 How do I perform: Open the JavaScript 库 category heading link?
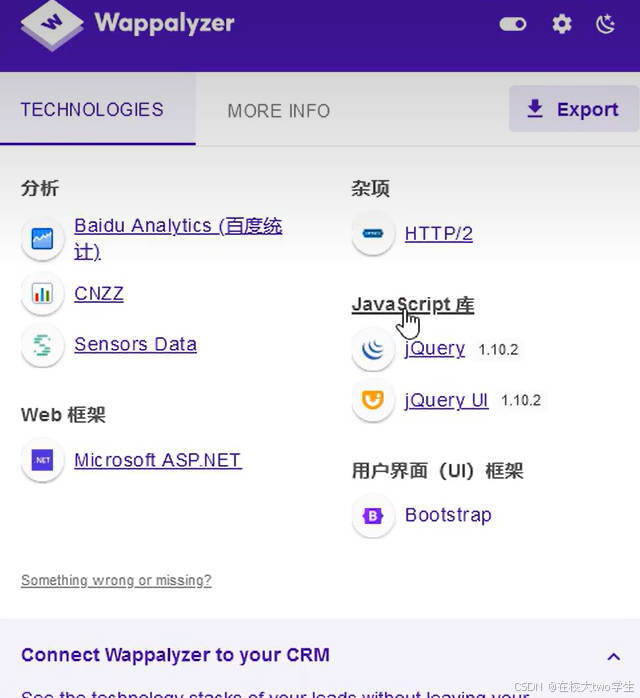pos(413,305)
